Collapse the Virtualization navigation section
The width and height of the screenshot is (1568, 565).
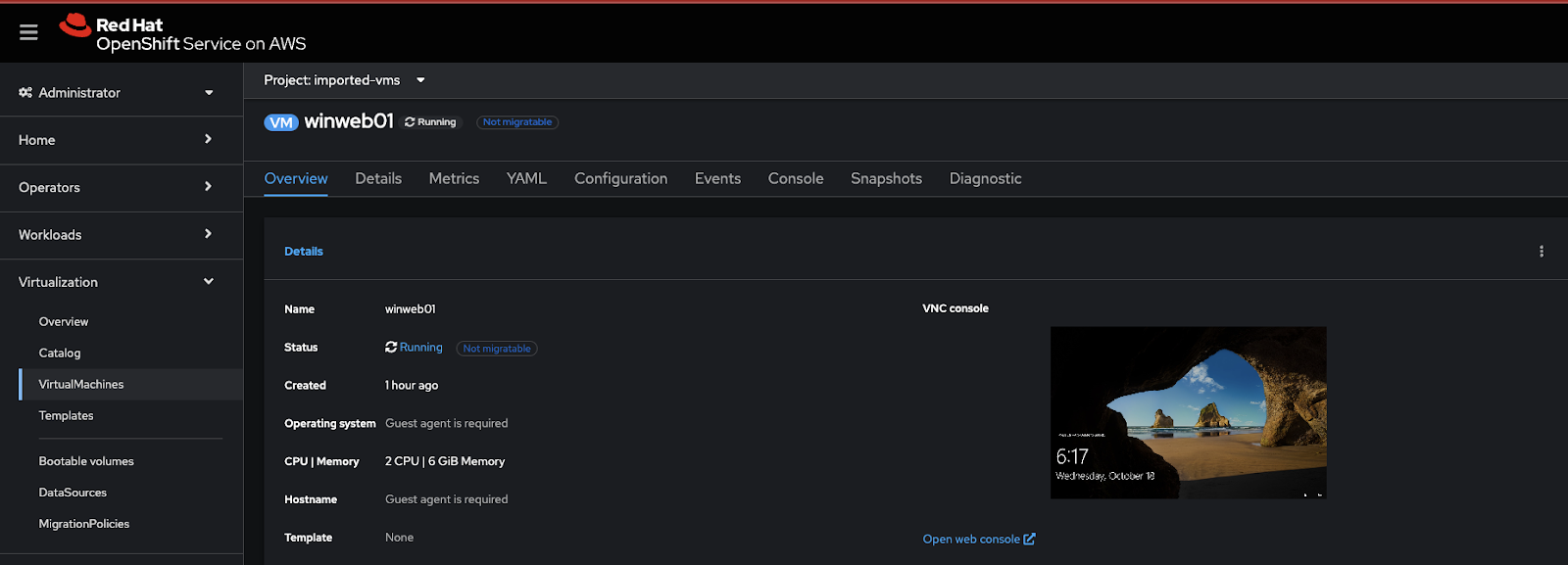coord(122,282)
